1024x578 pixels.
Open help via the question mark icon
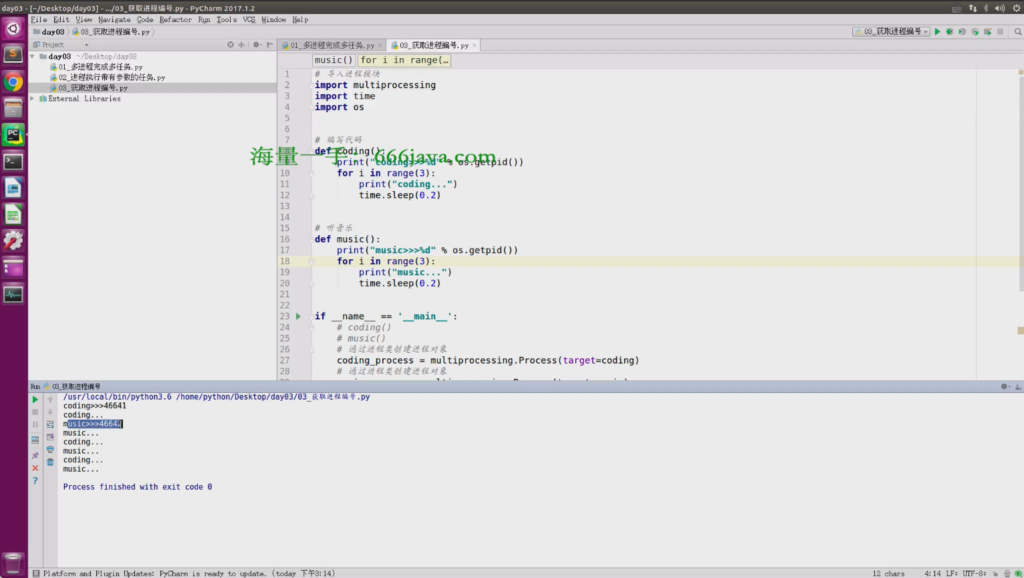tap(35, 481)
